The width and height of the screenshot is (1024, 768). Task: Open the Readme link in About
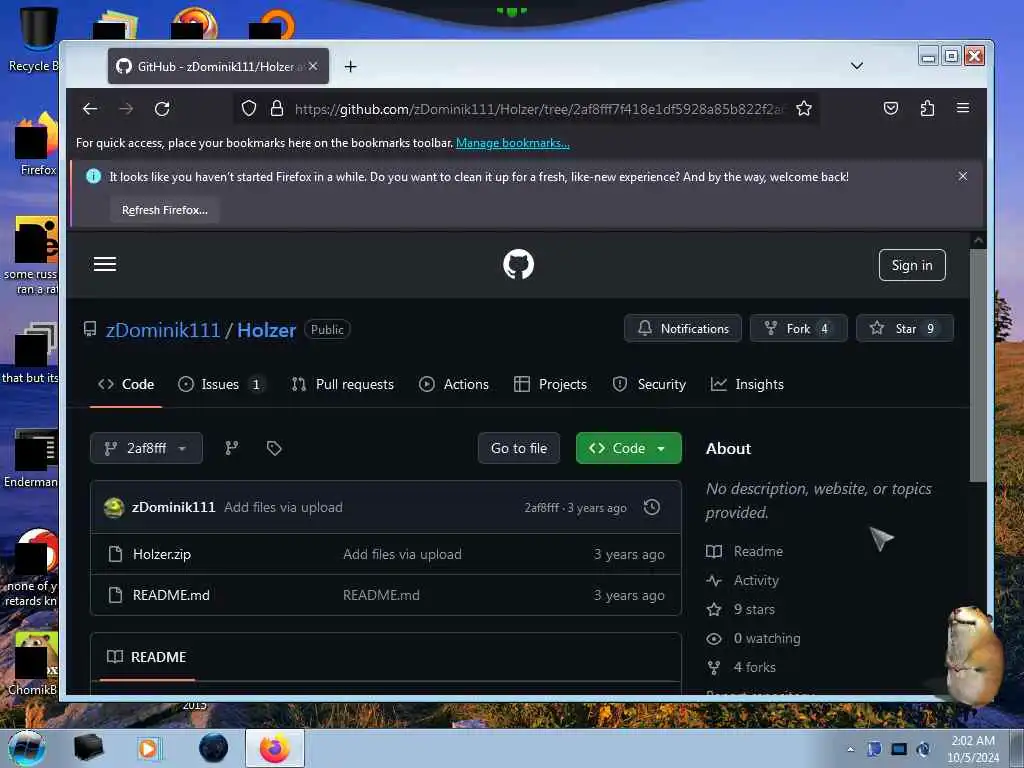pos(758,551)
